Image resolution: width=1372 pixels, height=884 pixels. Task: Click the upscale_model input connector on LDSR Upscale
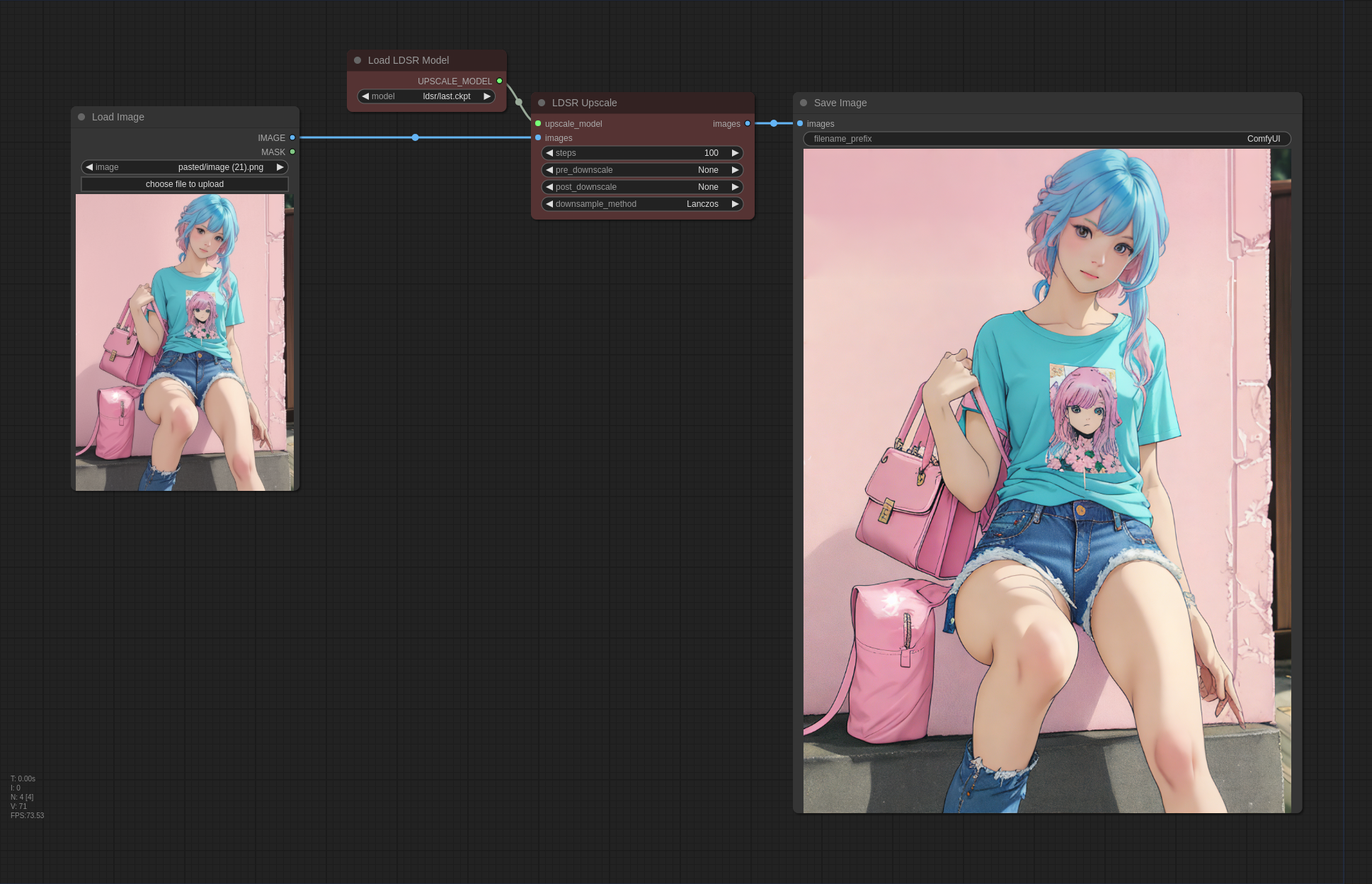click(538, 123)
